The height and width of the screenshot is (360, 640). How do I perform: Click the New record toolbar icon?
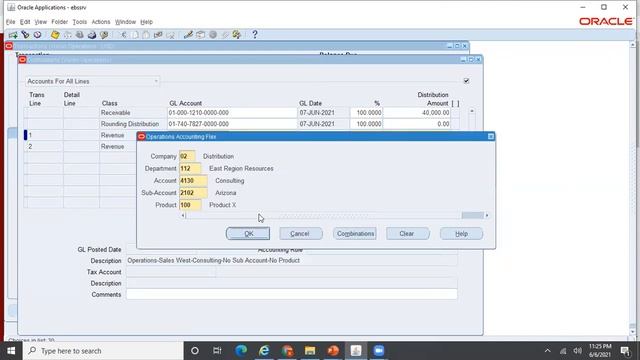click(13, 35)
